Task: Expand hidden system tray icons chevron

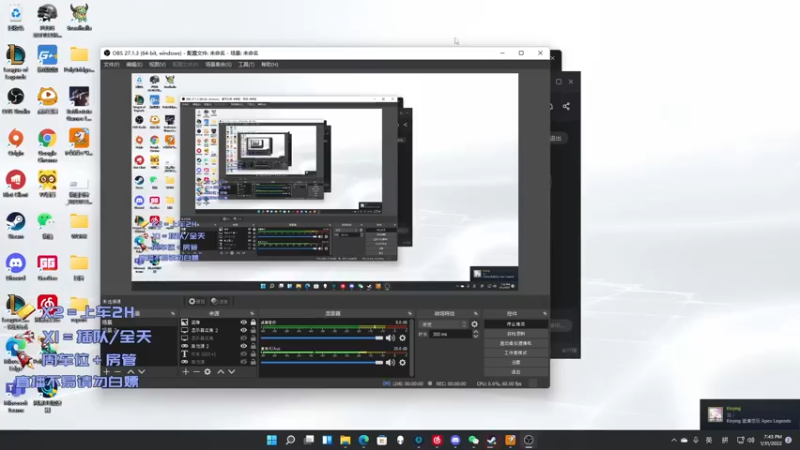Action: [x=674, y=440]
